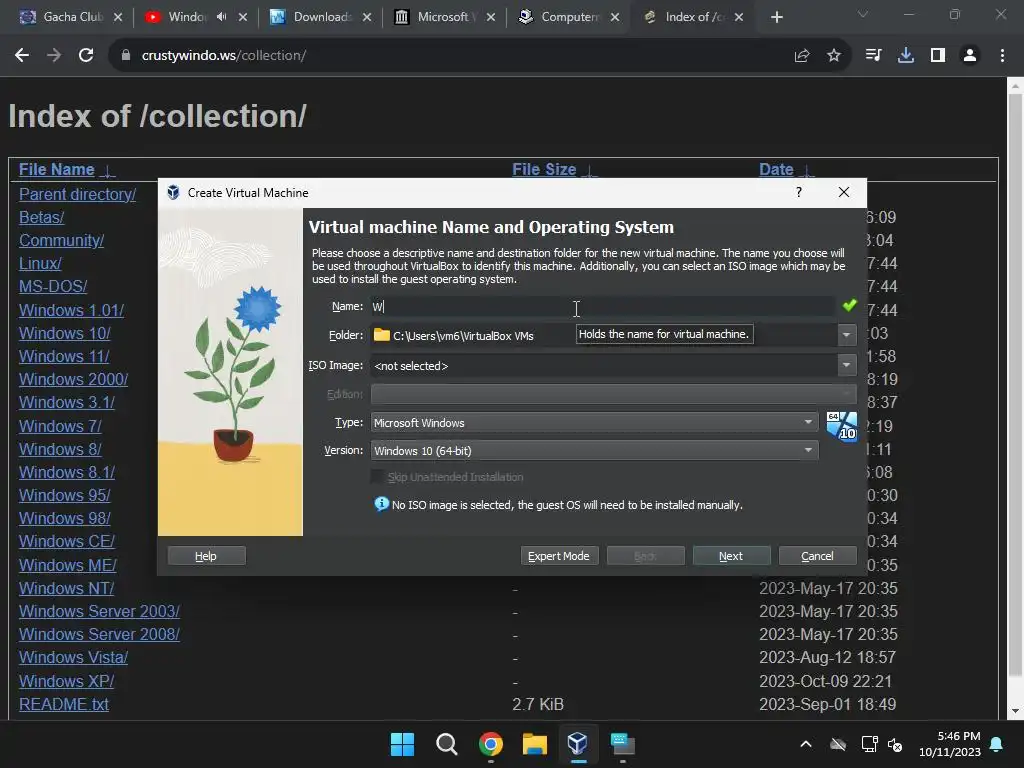
Task: Open Chrome downloads icon
Action: pos(906,56)
